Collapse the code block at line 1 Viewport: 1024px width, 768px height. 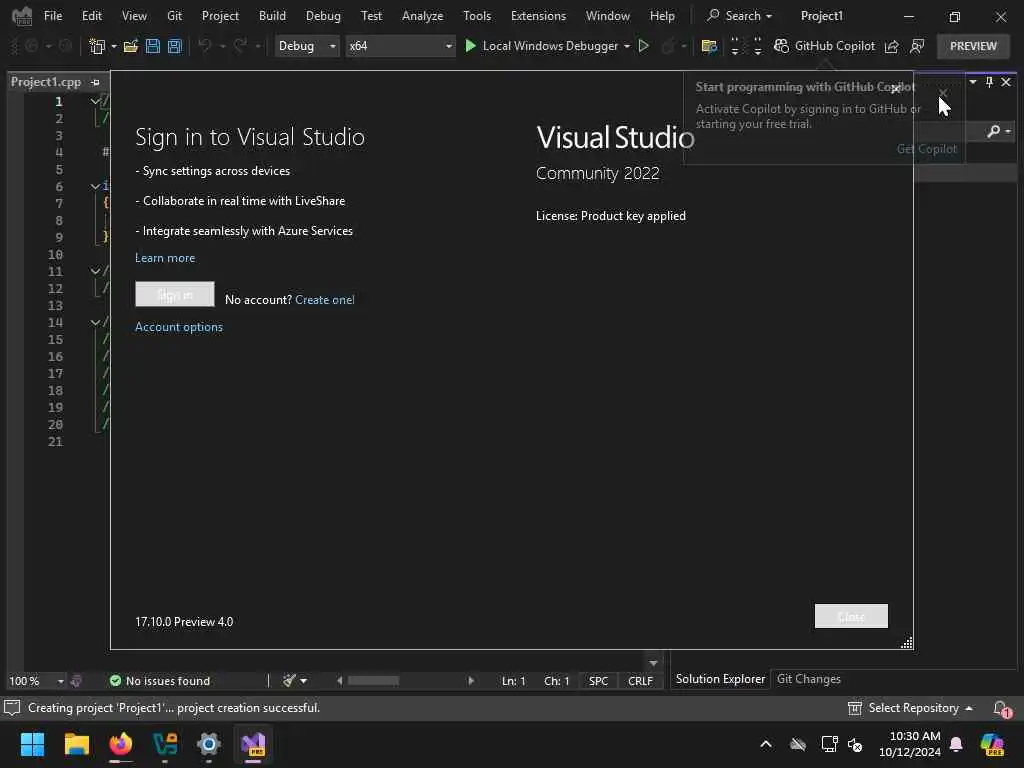point(95,101)
